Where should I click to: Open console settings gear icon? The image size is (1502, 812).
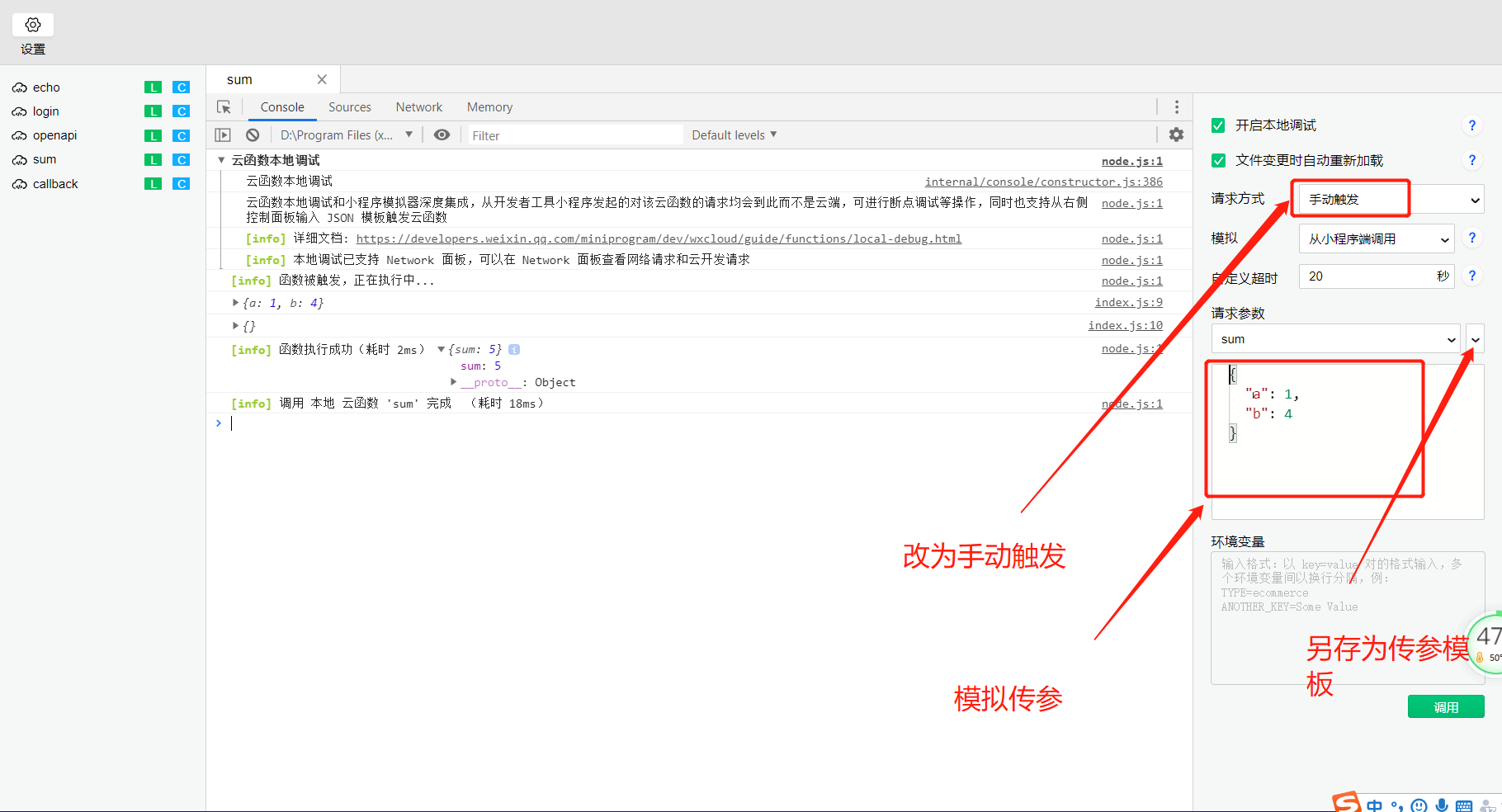pyautogui.click(x=1177, y=135)
